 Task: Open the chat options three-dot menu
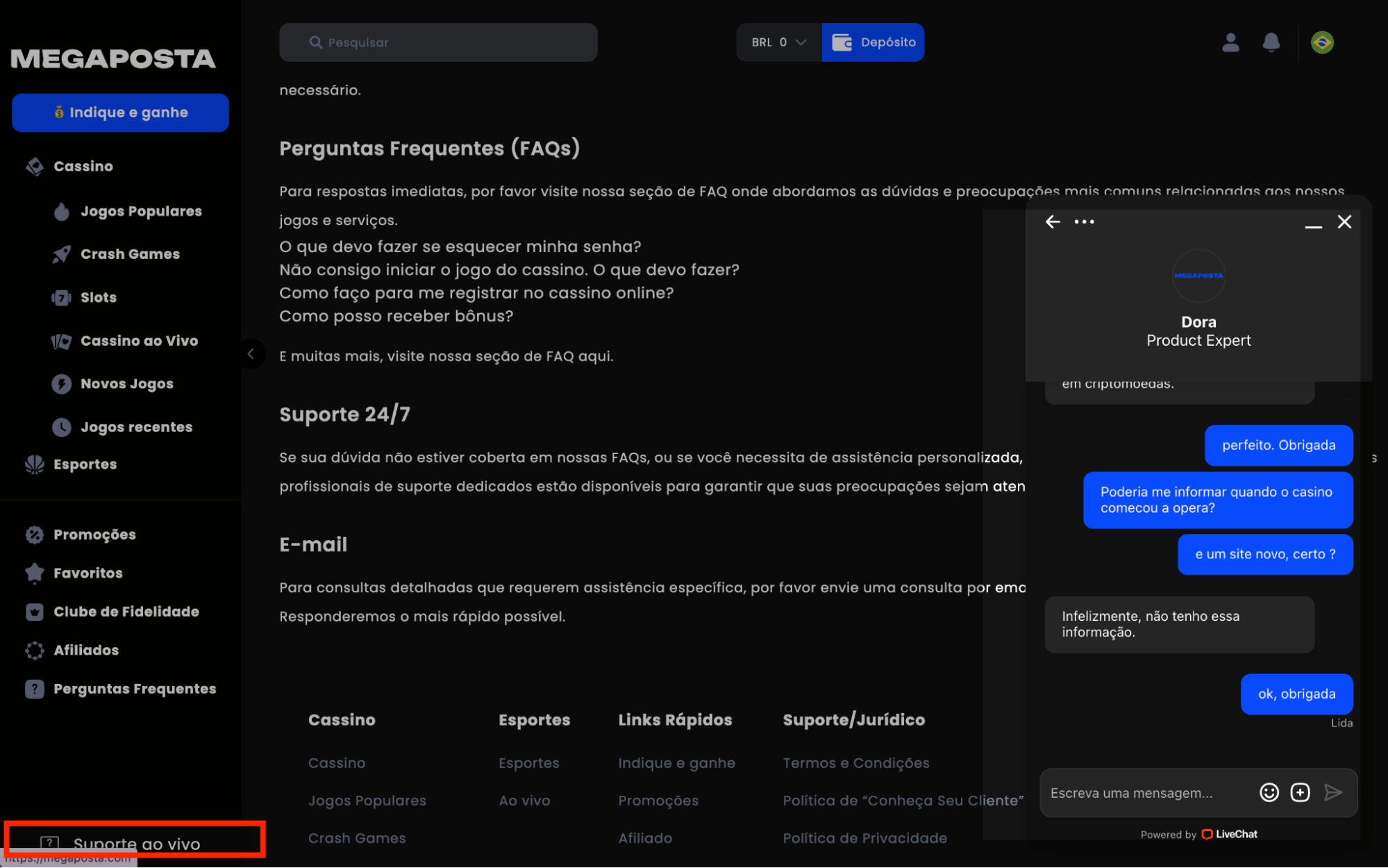[1084, 222]
